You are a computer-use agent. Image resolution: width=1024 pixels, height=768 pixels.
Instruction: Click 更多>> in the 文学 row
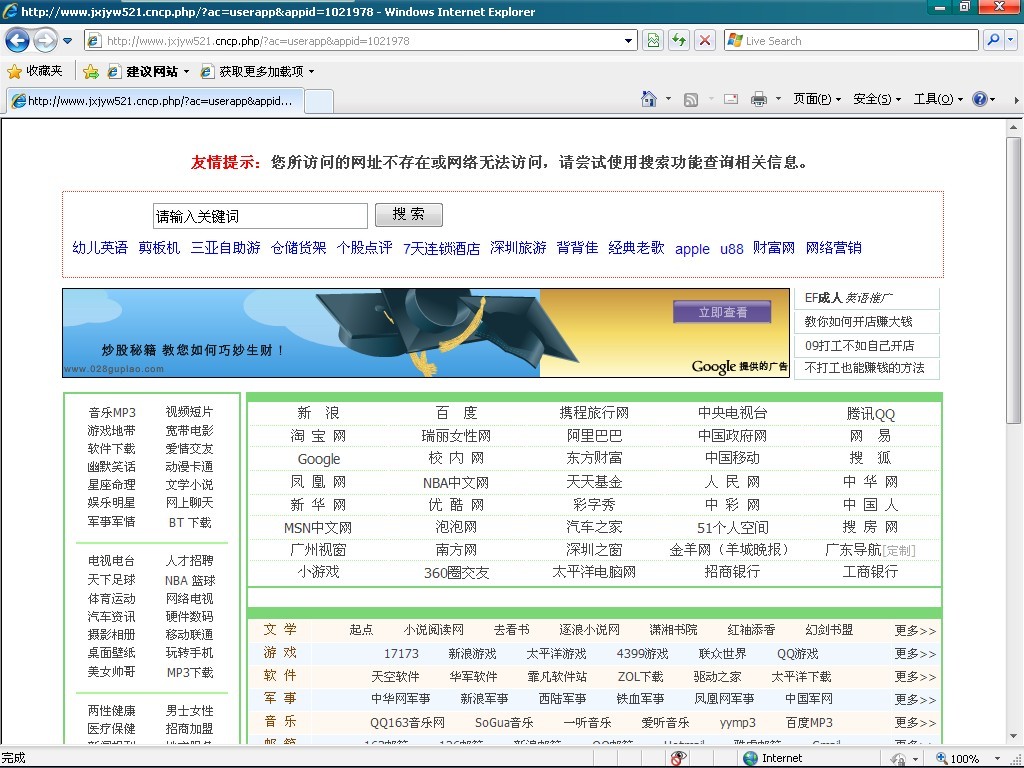[x=915, y=630]
